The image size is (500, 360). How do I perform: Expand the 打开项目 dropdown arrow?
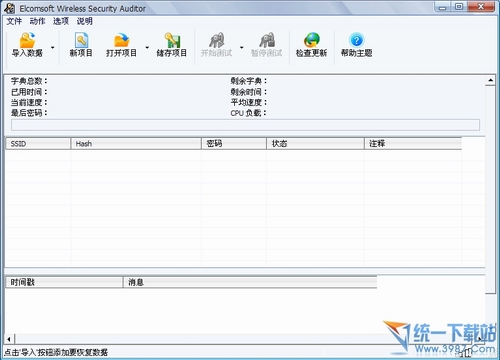tap(147, 48)
